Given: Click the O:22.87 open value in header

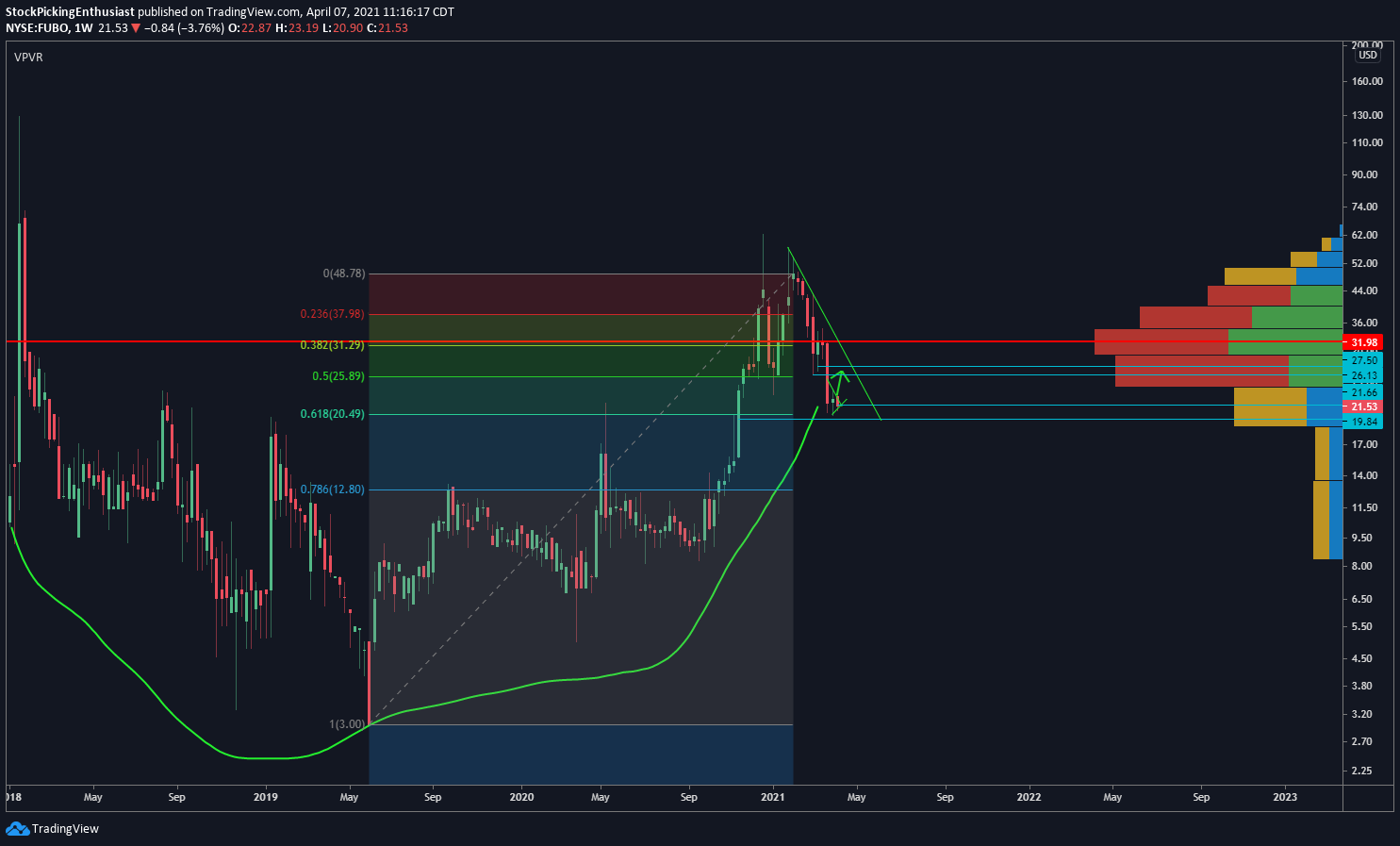Looking at the screenshot, I should pos(251,28).
